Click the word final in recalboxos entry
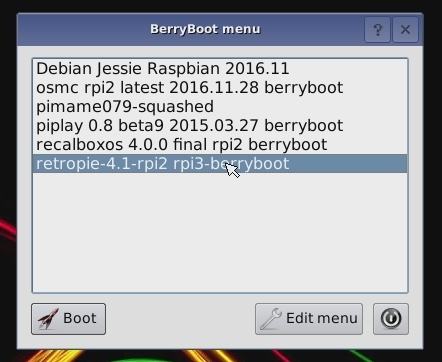Viewport: 442px width, 362px height. (x=190, y=145)
